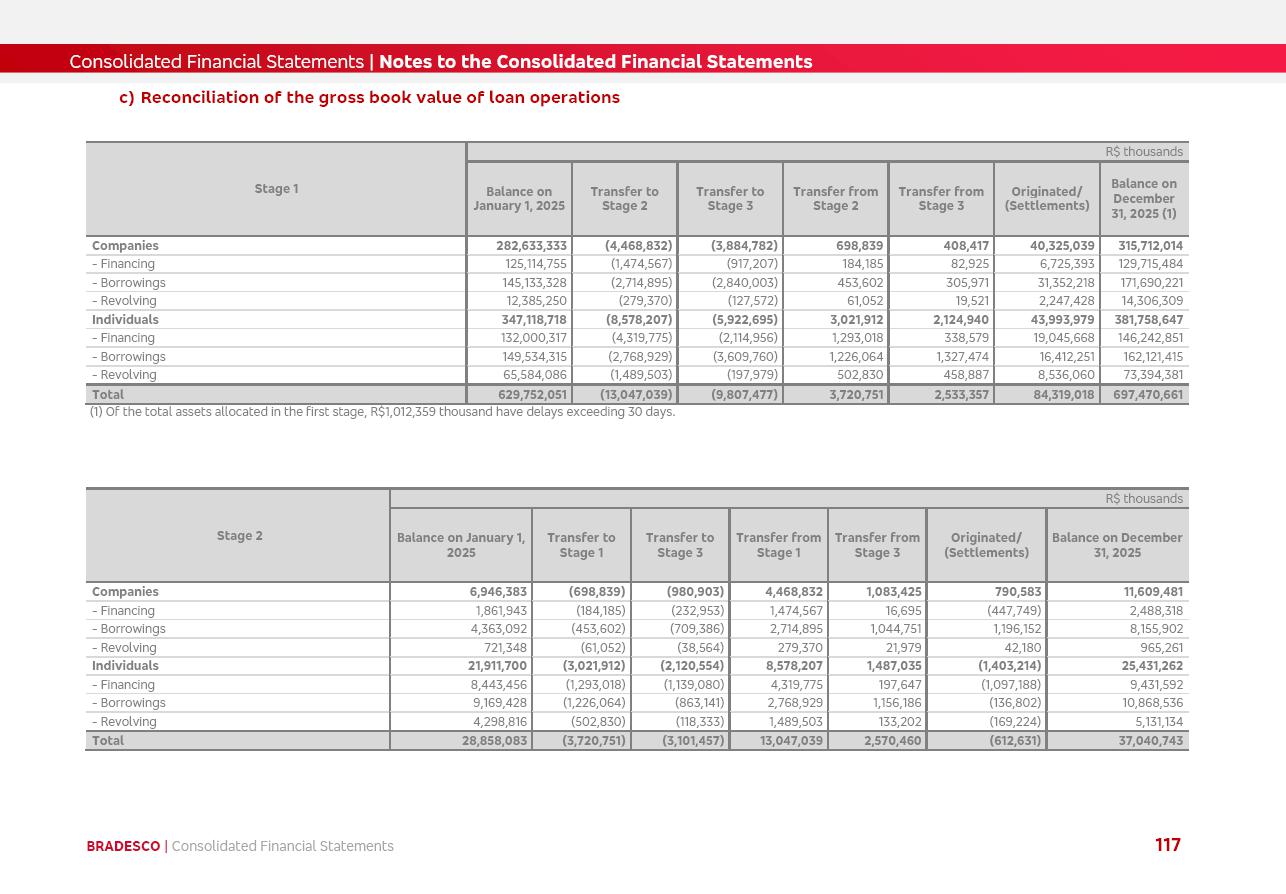Click the BRADESCO footer text
The image size is (1286, 894).
(123, 847)
